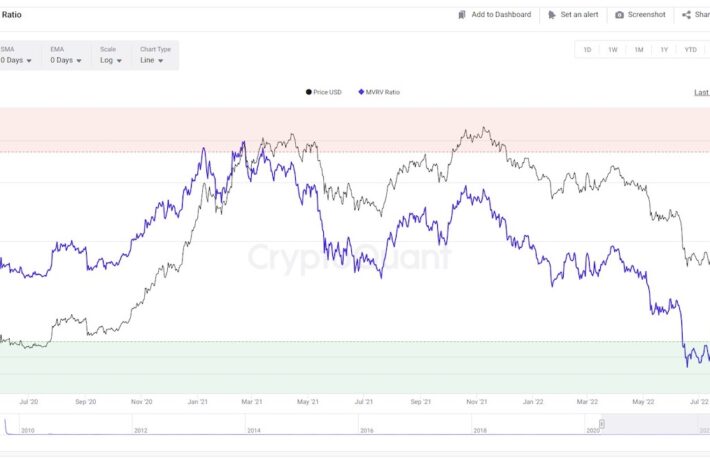Click the Screenshot camera icon
710x458 pixels.
tap(620, 15)
